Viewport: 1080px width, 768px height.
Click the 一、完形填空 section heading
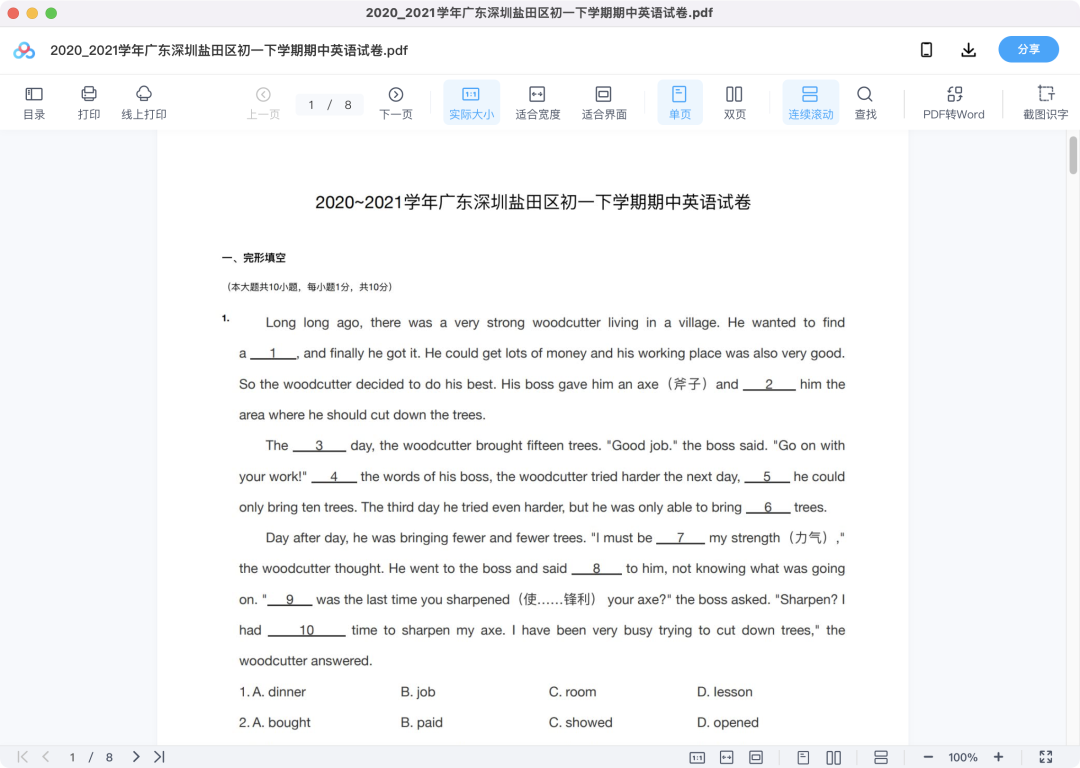coord(253,258)
